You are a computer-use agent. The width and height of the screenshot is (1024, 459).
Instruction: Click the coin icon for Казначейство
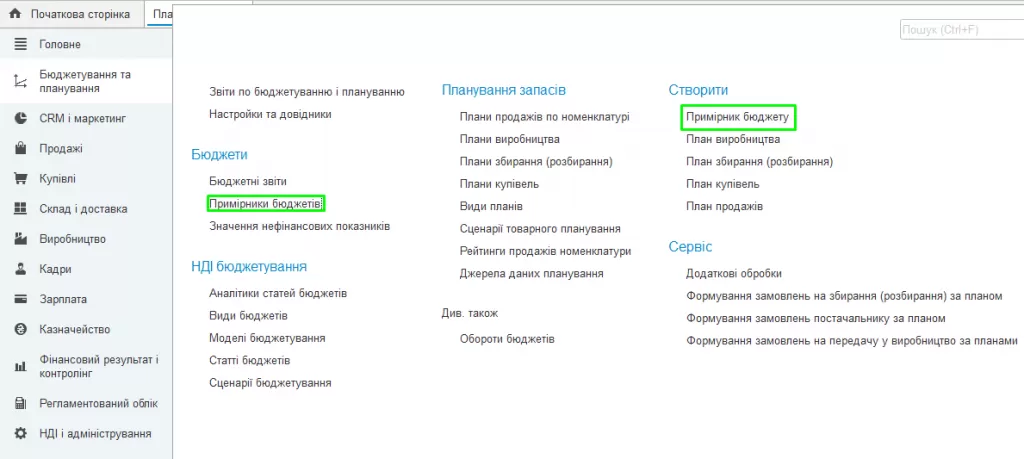coord(21,329)
